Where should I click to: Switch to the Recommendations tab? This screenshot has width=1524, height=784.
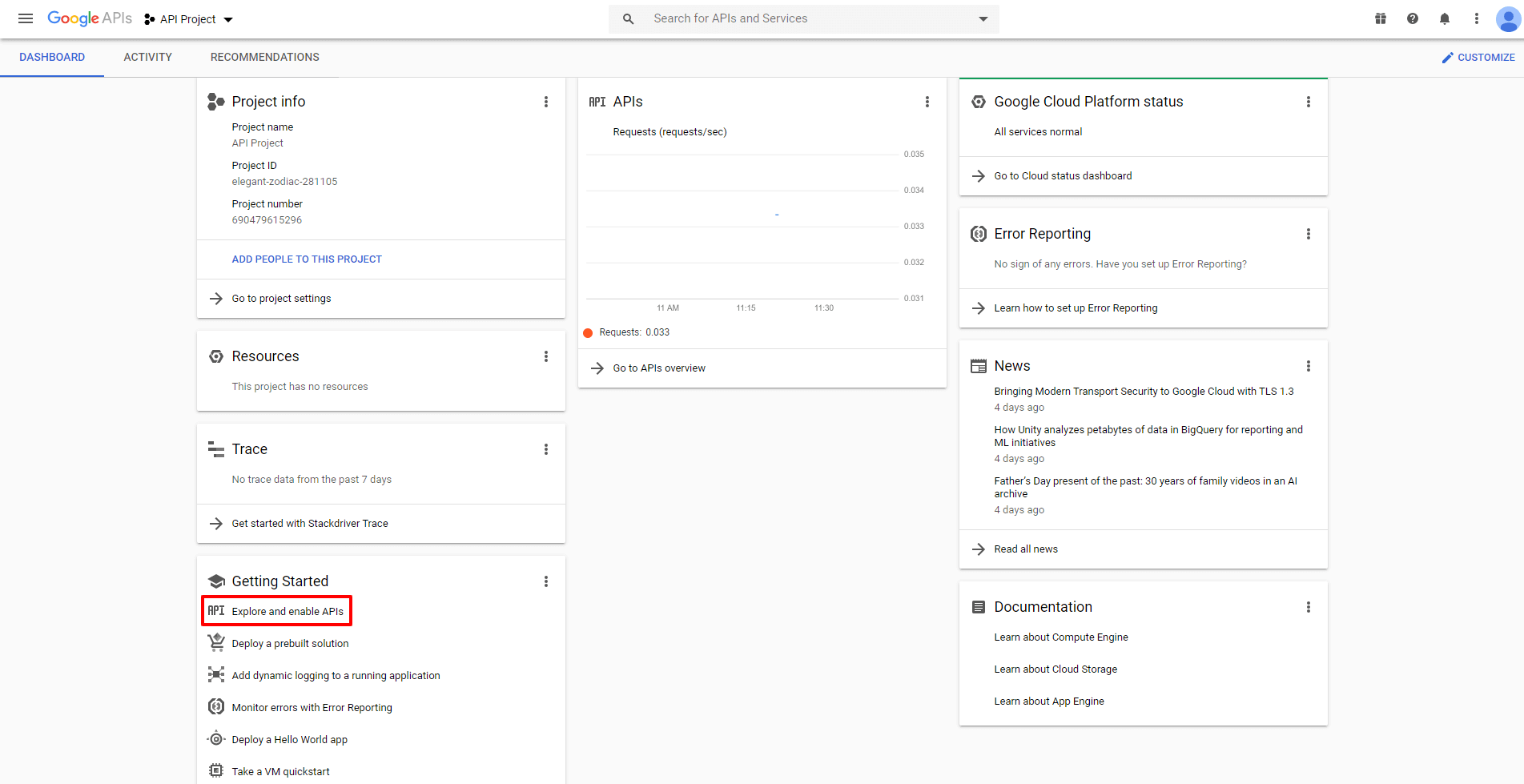tap(265, 57)
